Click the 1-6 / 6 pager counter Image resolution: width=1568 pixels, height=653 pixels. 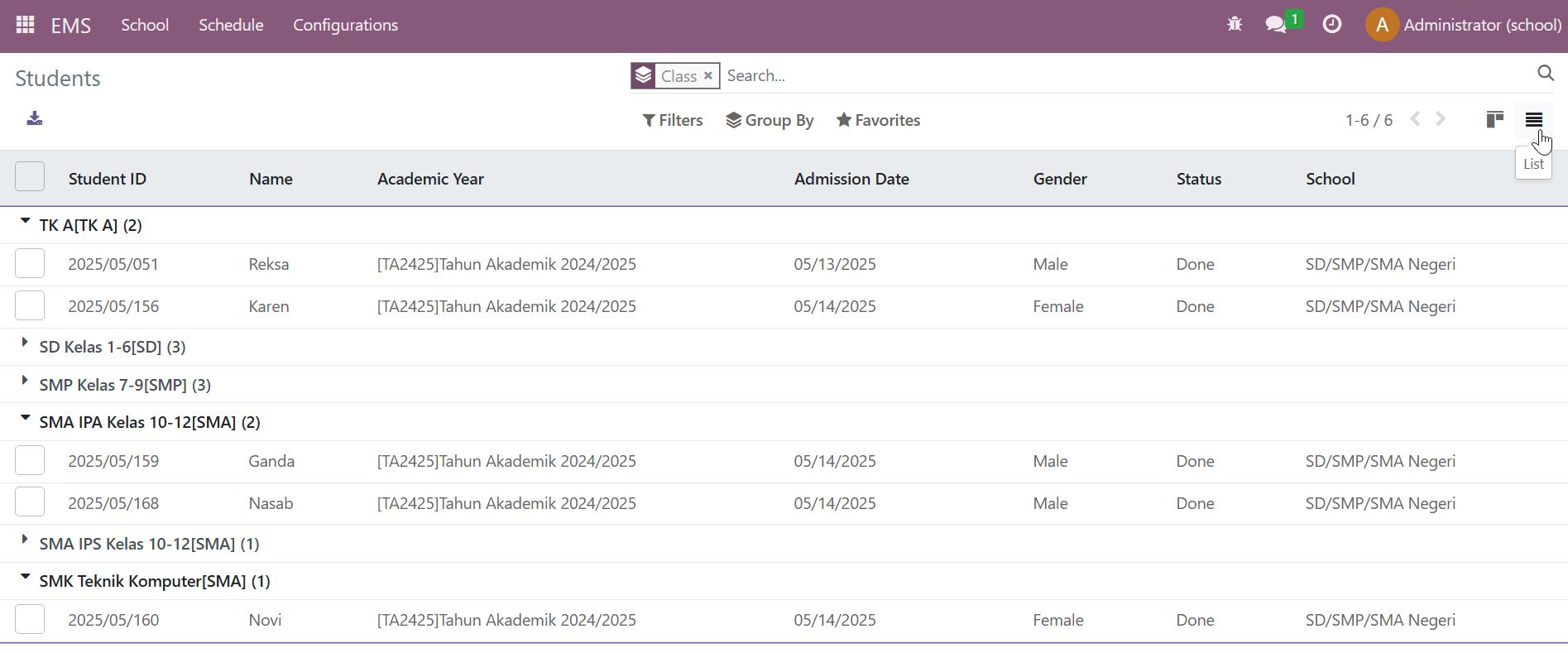tap(1369, 120)
